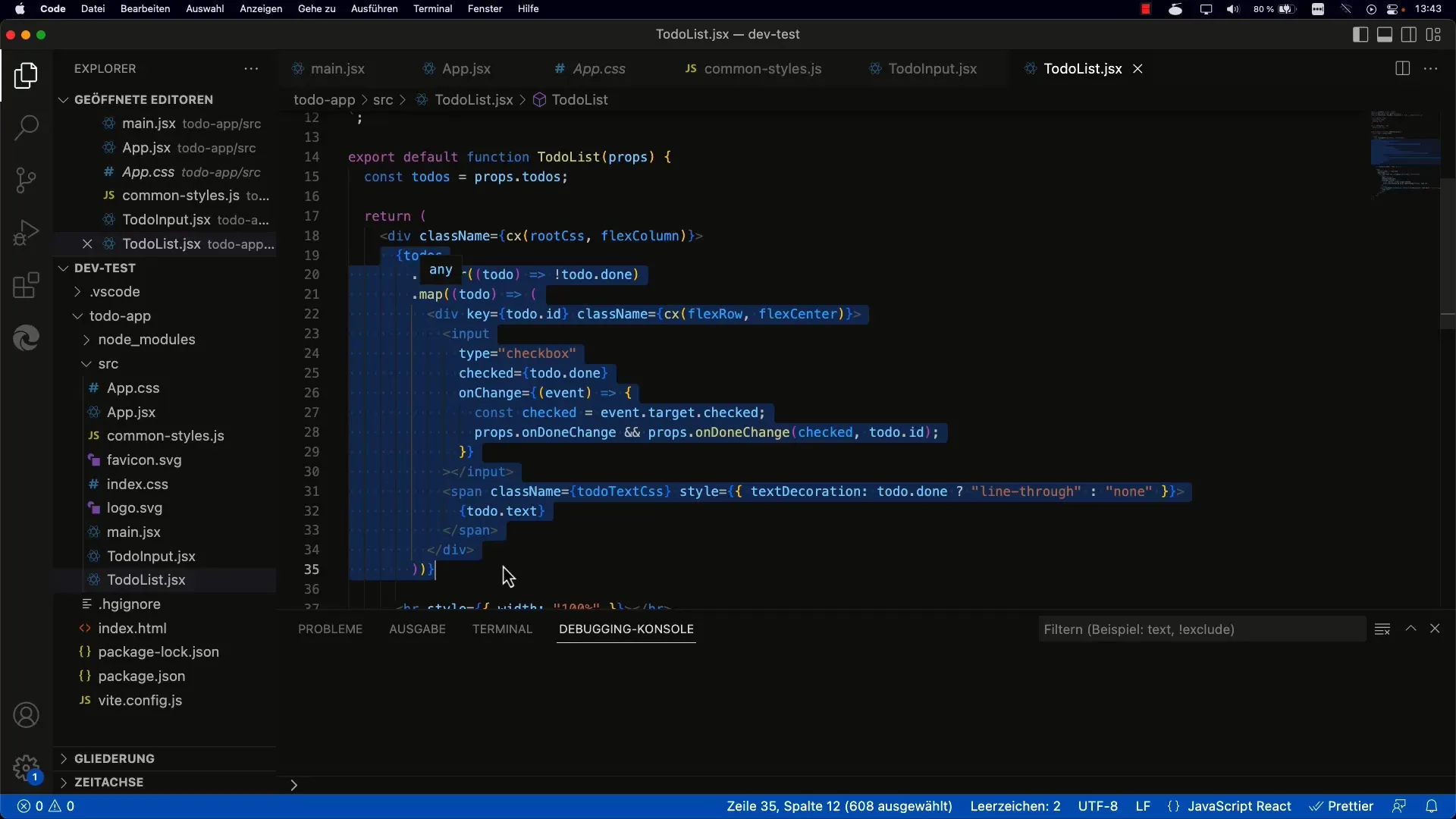Image resolution: width=1456 pixels, height=819 pixels.
Task: Open the Extensions view
Action: (x=26, y=286)
